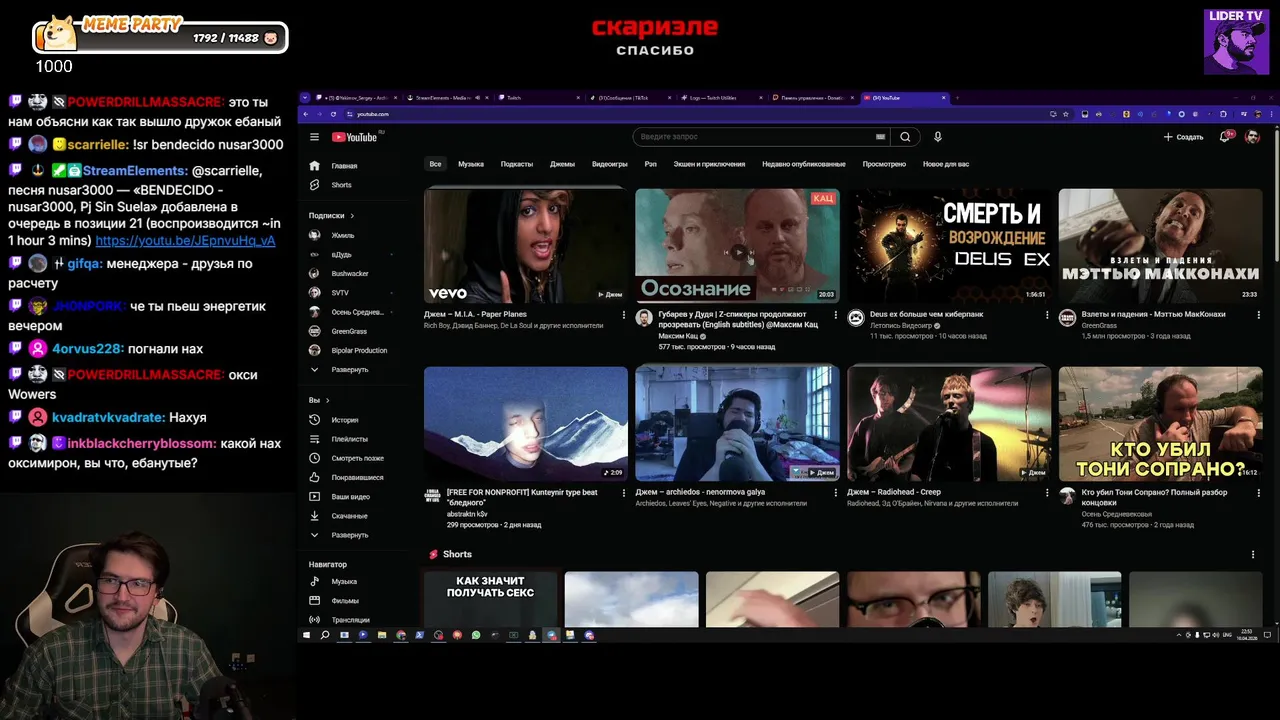Select the Видеоигры filter chip

(610, 164)
